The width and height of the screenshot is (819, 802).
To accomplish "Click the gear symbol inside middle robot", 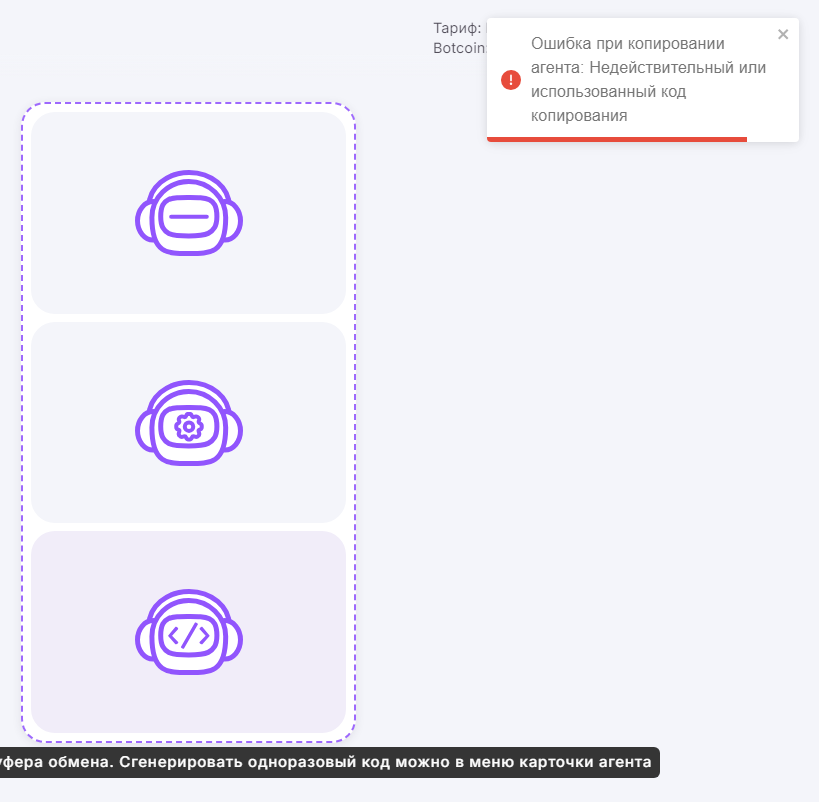I will (x=188, y=427).
